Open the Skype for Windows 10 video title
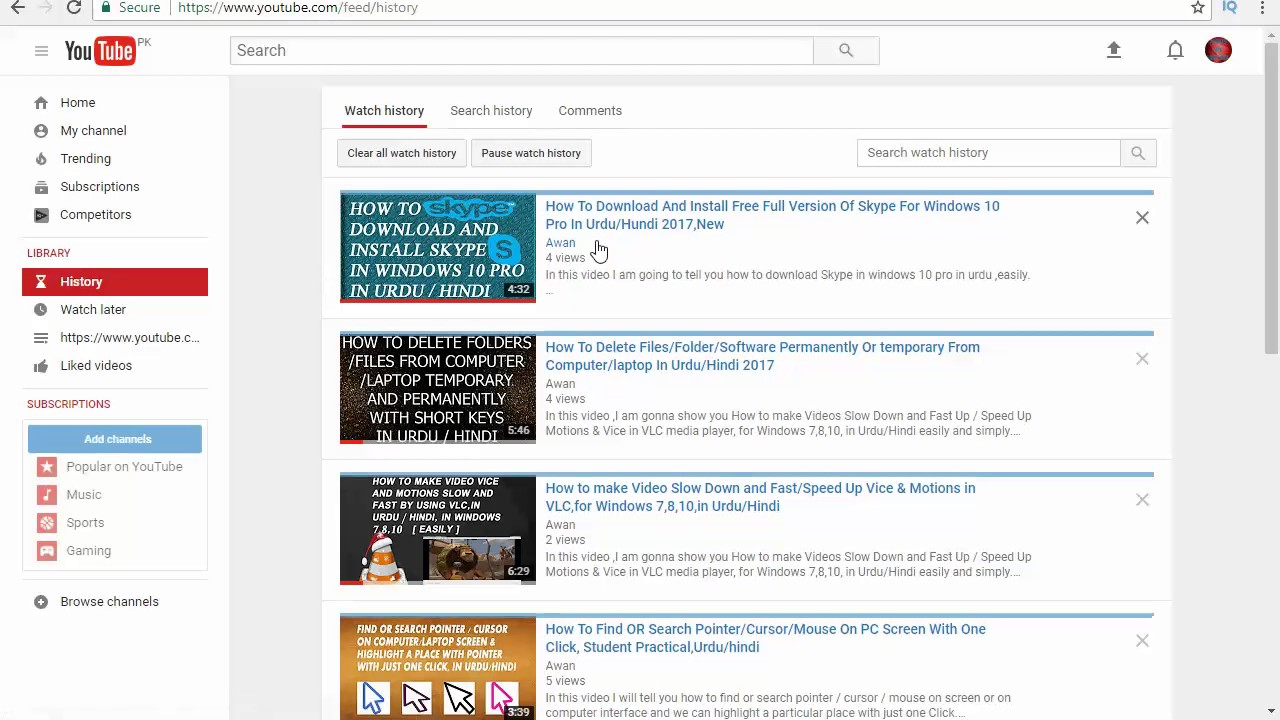The image size is (1280, 720). point(772,215)
